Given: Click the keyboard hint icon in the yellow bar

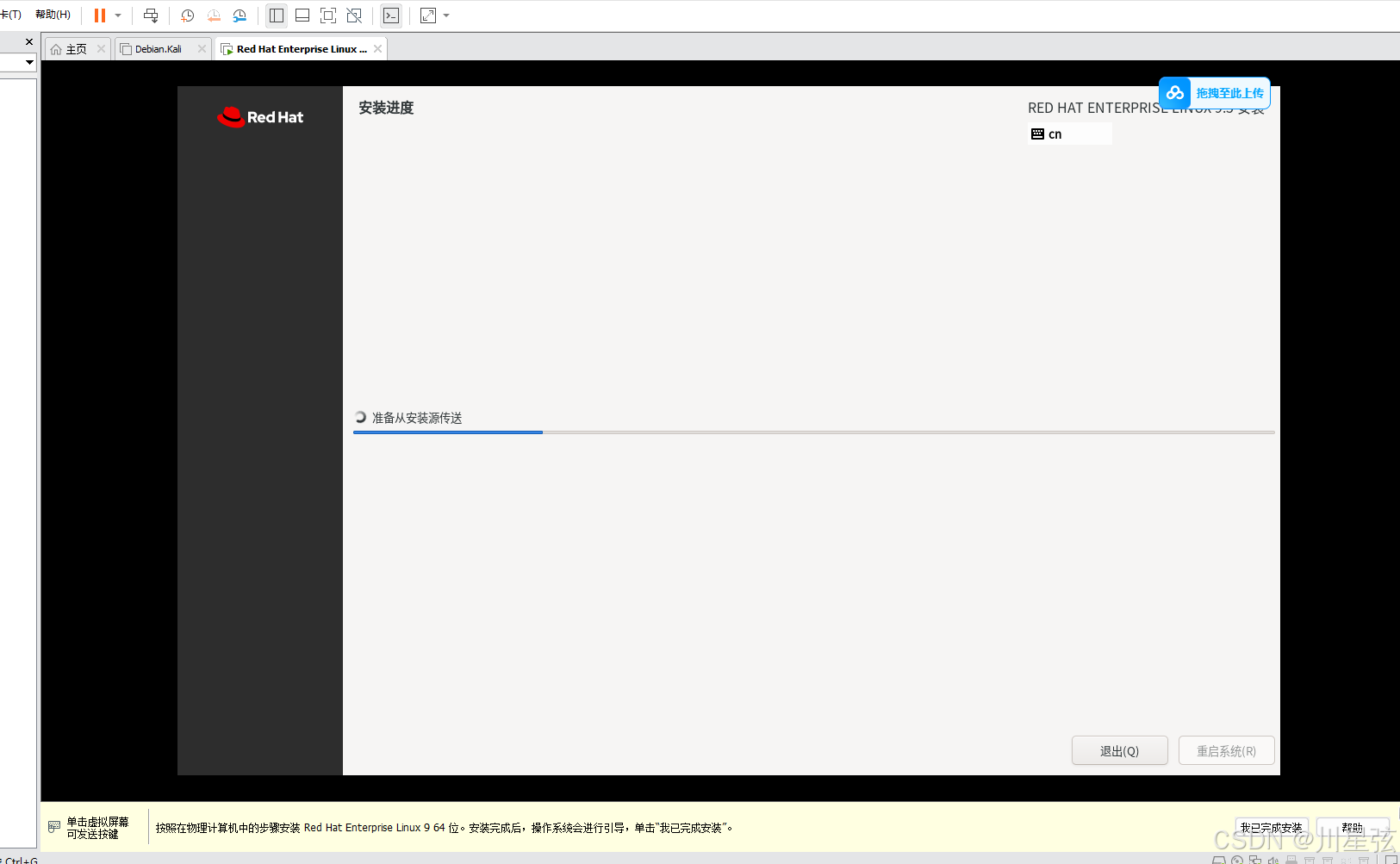Looking at the screenshot, I should pos(54,827).
